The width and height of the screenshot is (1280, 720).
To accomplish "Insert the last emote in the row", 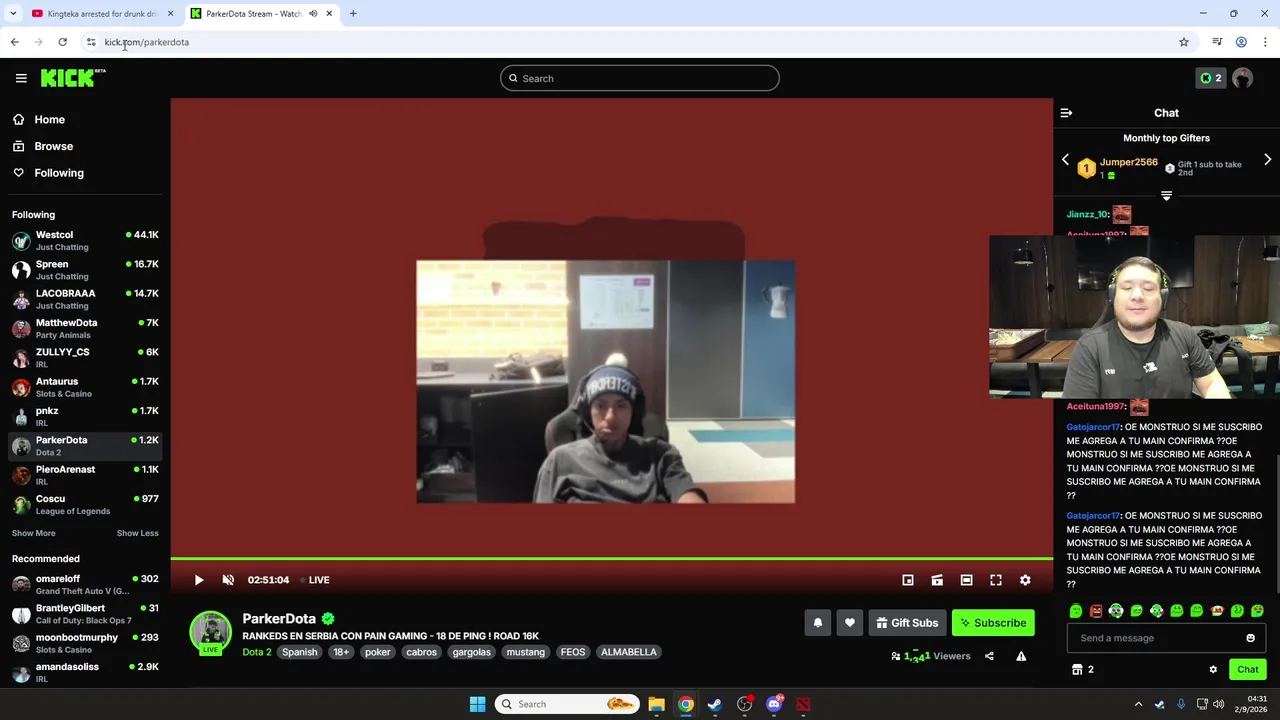I will pyautogui.click(x=1257, y=611).
